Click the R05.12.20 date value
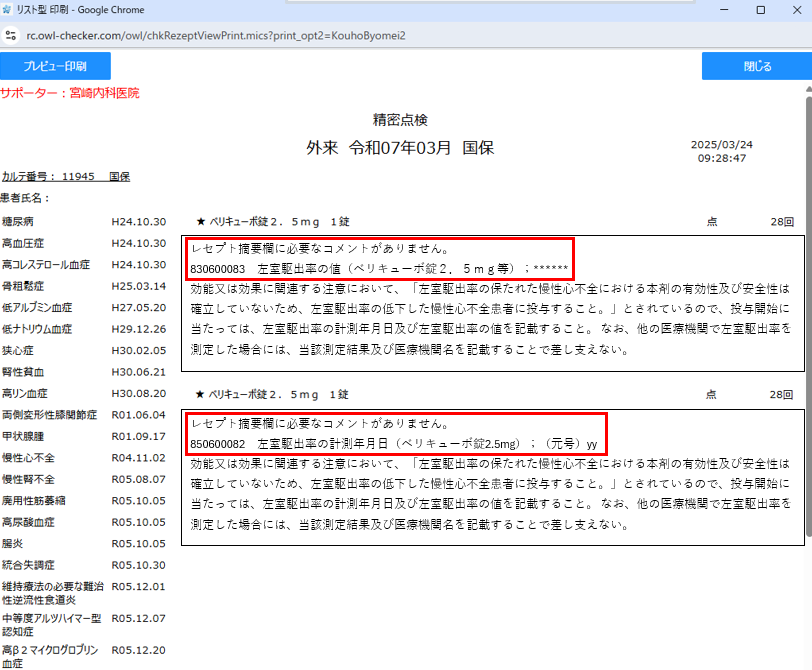This screenshot has width=812, height=670. pyautogui.click(x=139, y=650)
